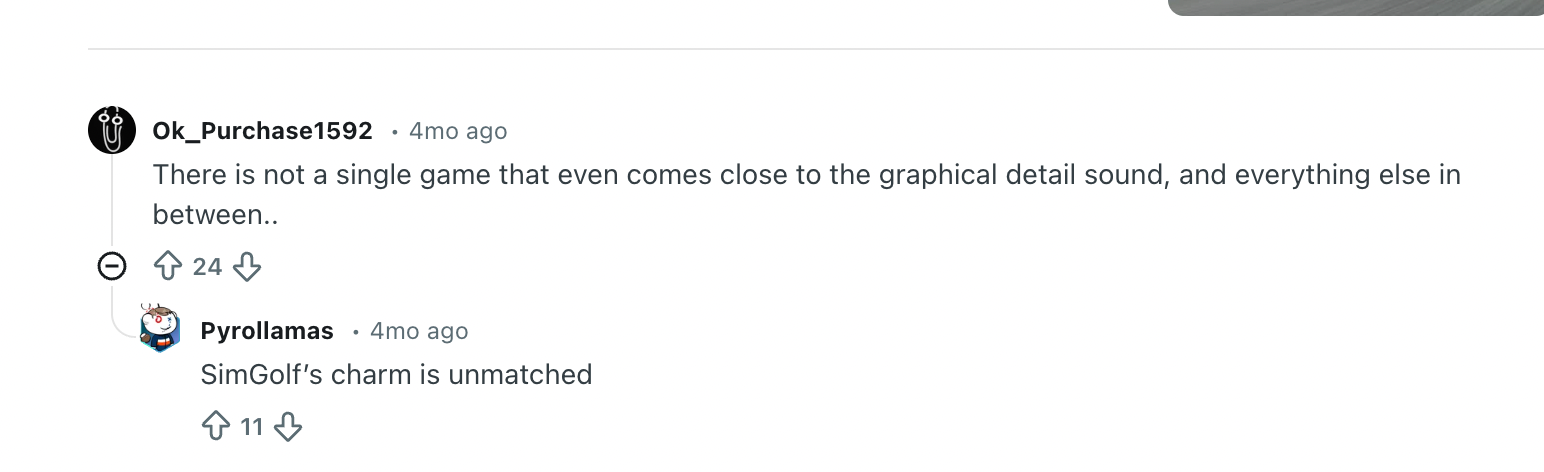Screen dimensions: 1544x472
Task: Downvote the Ok_Purchase1592 comment
Action: tap(246, 266)
